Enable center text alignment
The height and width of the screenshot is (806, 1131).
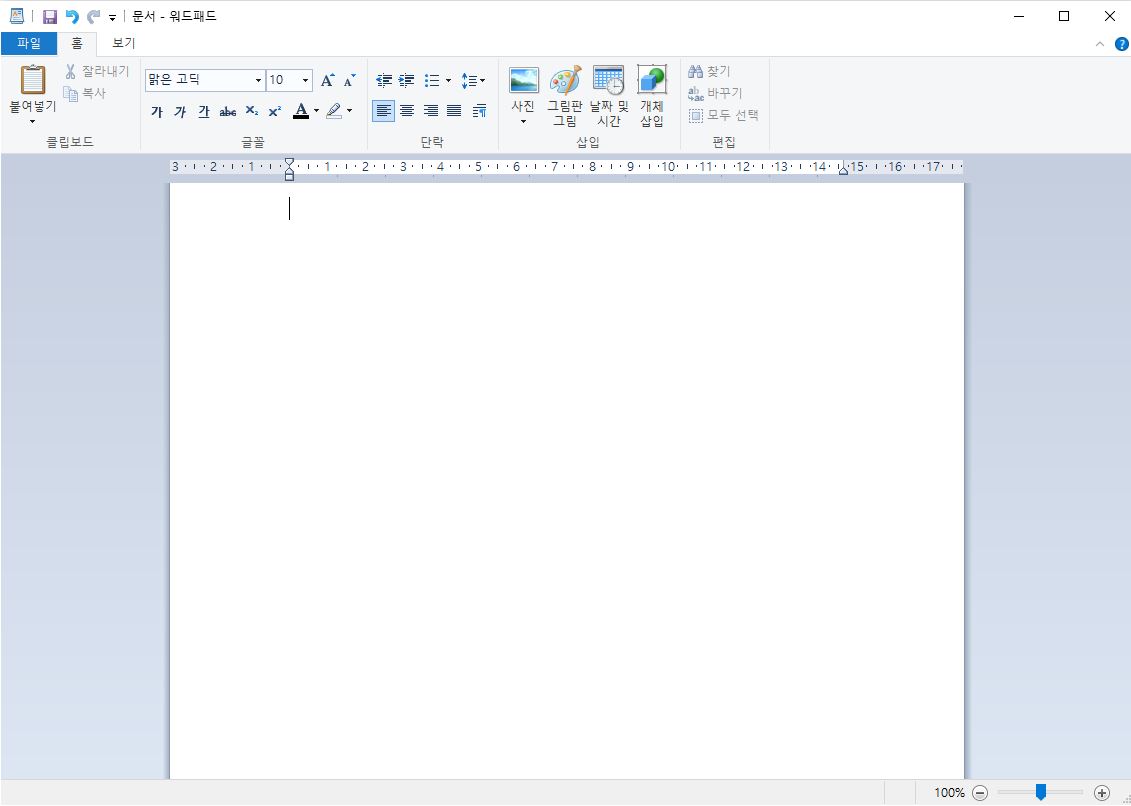tap(407, 111)
